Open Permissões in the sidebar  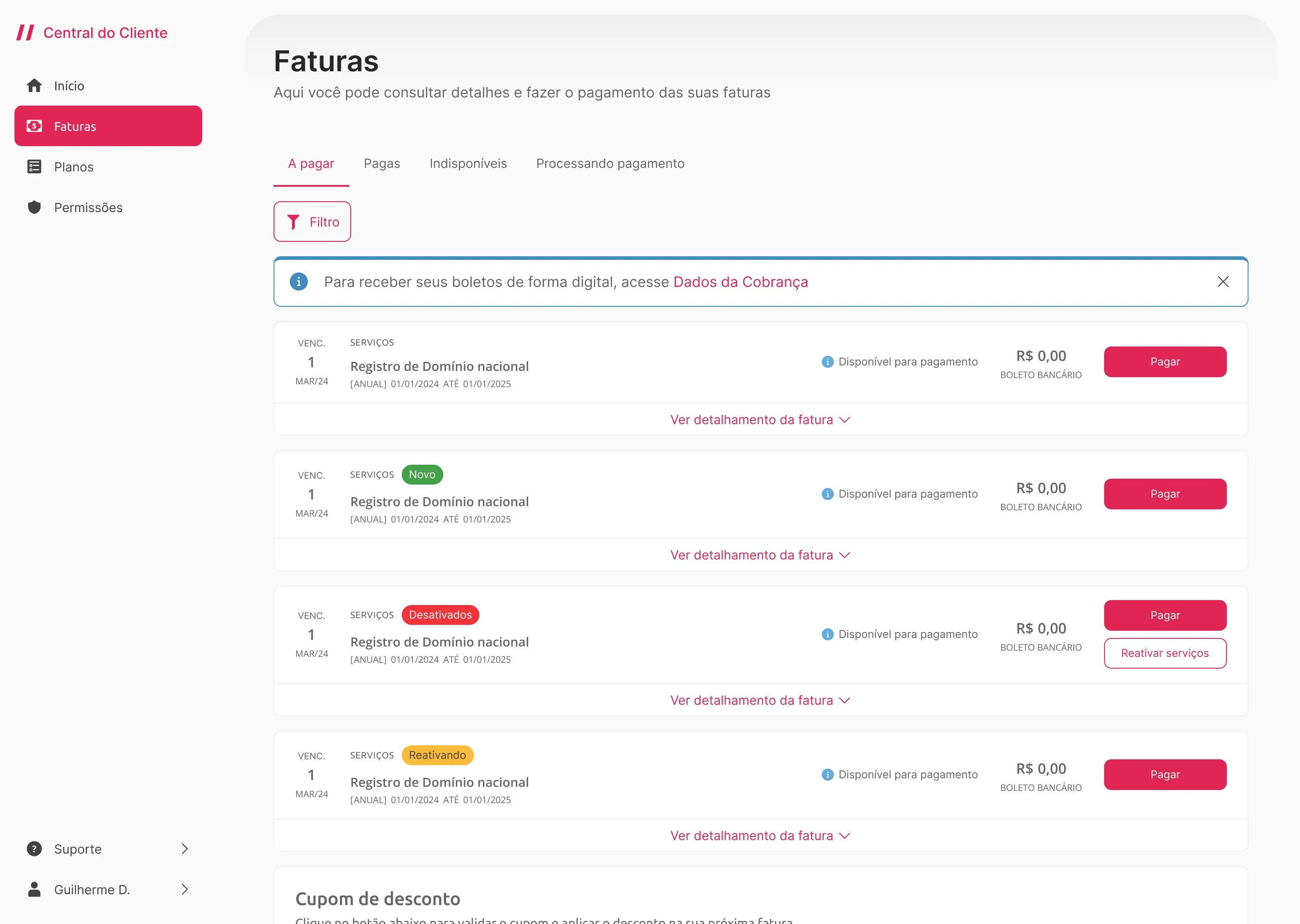108,207
